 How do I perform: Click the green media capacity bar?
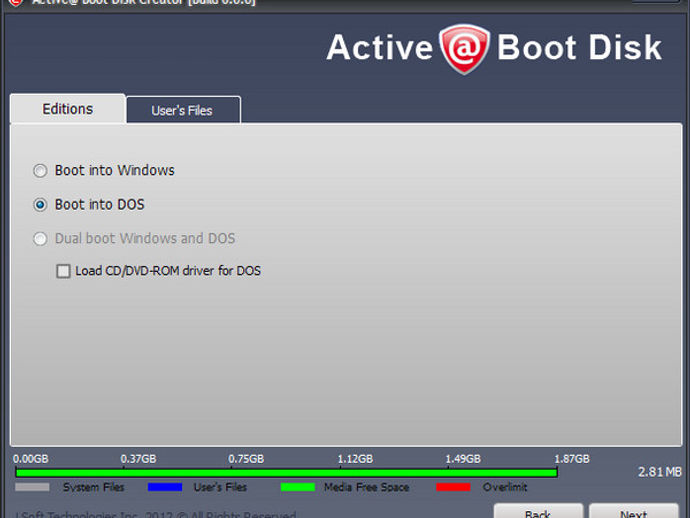tap(286, 473)
